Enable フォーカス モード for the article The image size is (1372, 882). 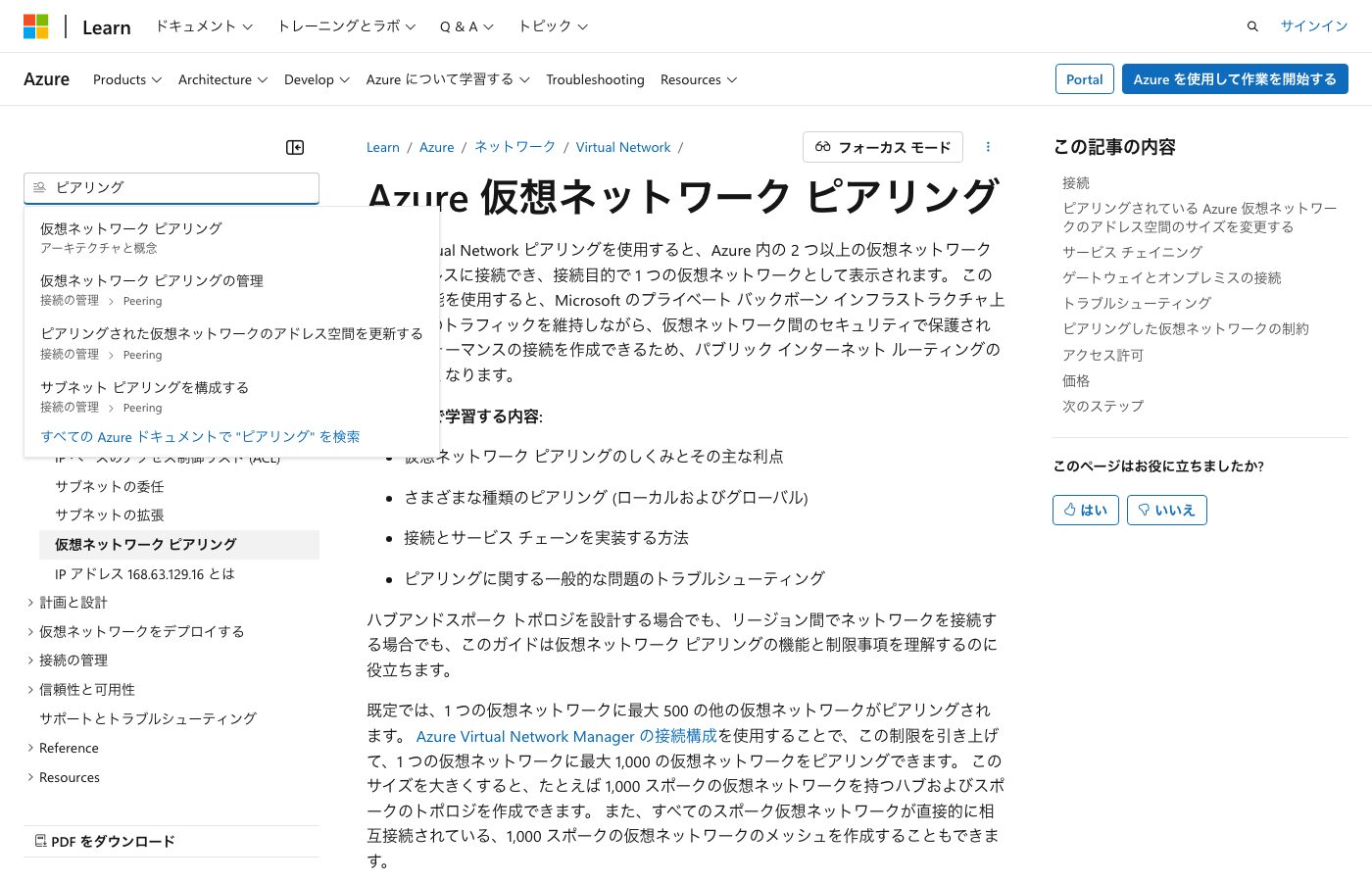[881, 147]
